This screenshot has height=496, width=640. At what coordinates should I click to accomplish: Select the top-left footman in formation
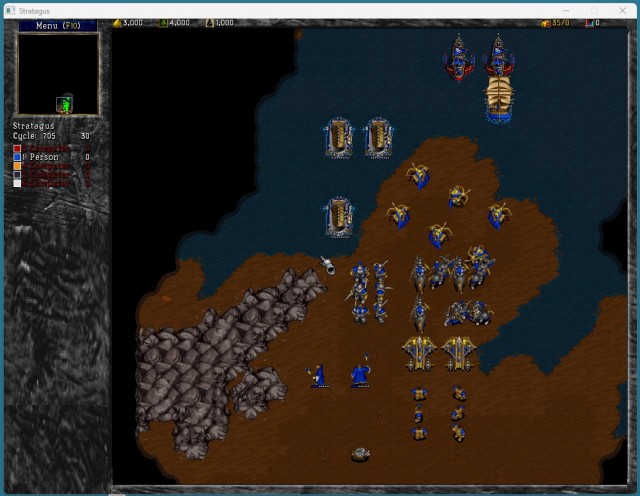360,271
